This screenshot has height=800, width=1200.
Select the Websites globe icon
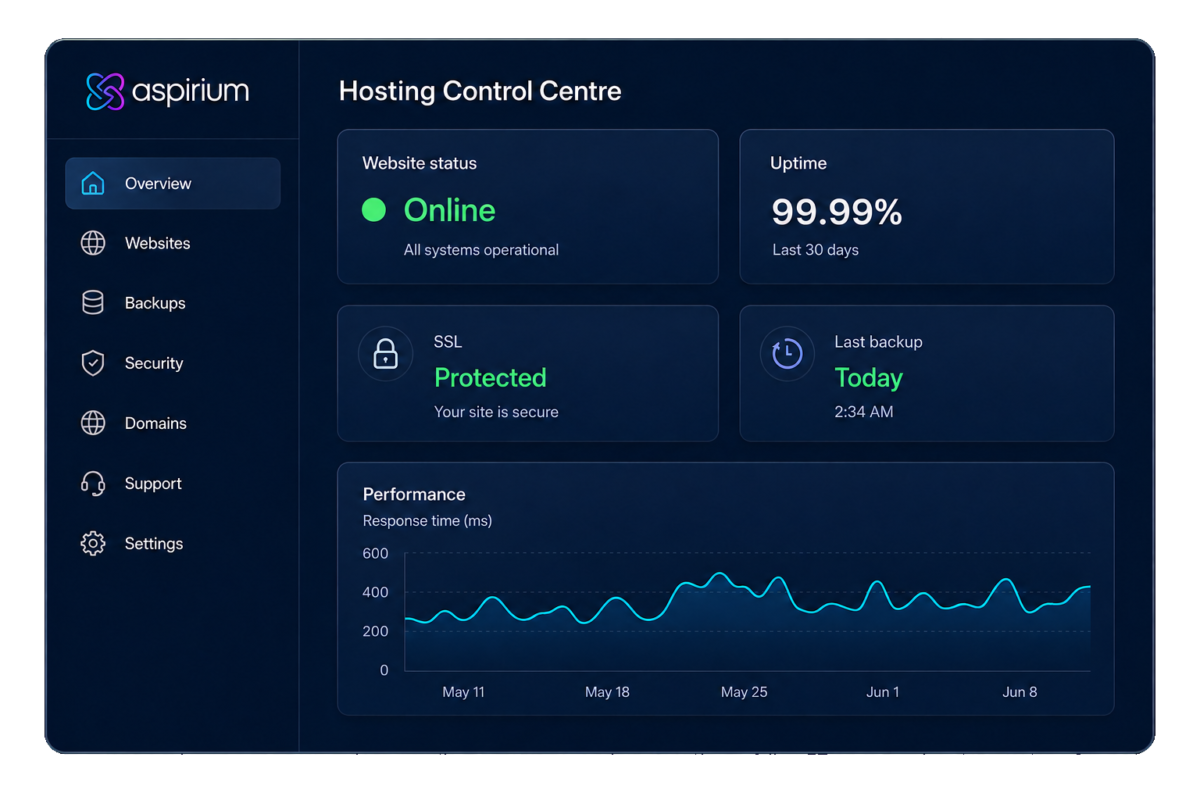(93, 243)
